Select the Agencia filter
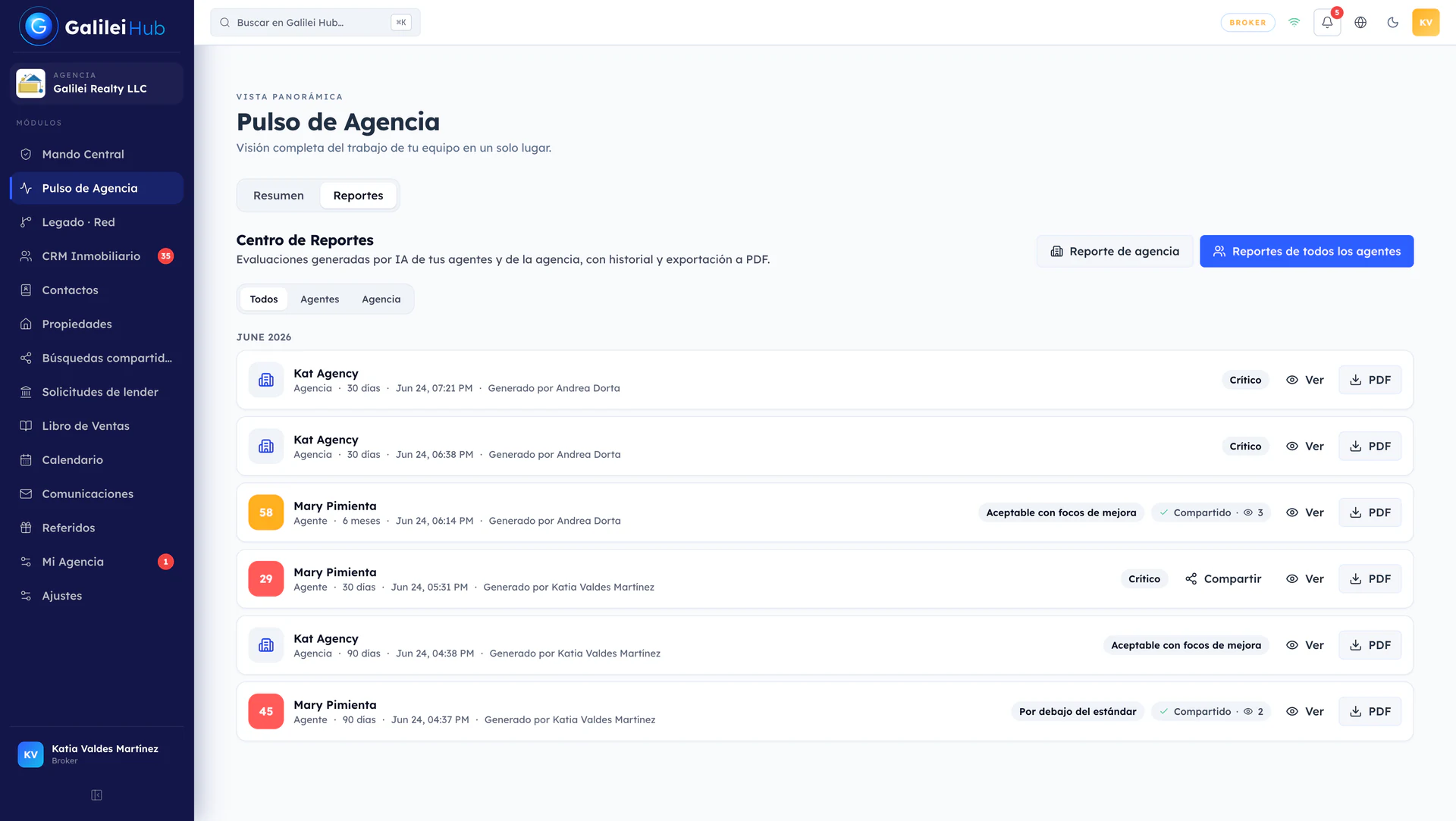The image size is (1456, 821). [x=381, y=299]
